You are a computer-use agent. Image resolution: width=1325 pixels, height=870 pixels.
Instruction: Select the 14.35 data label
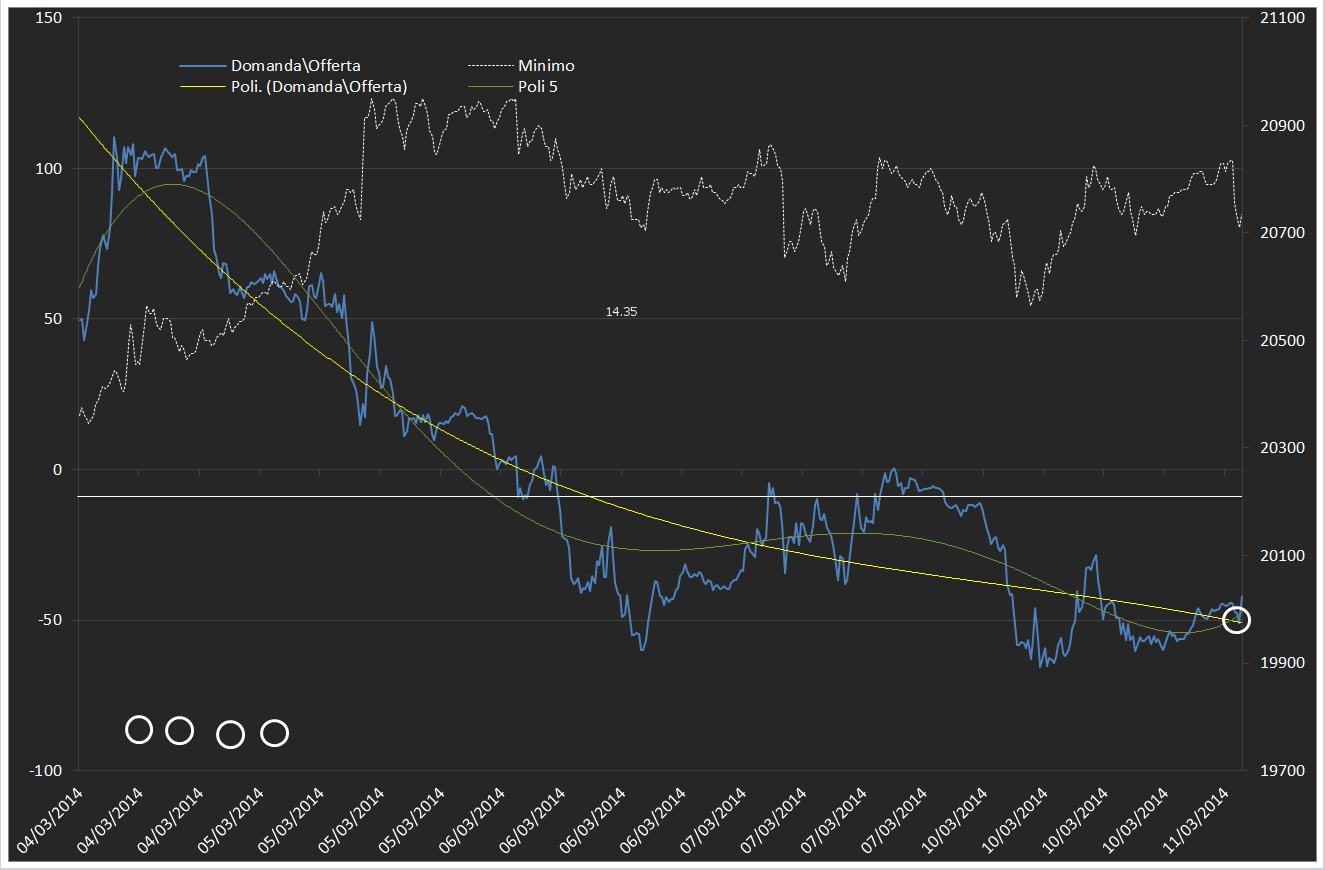tap(621, 312)
